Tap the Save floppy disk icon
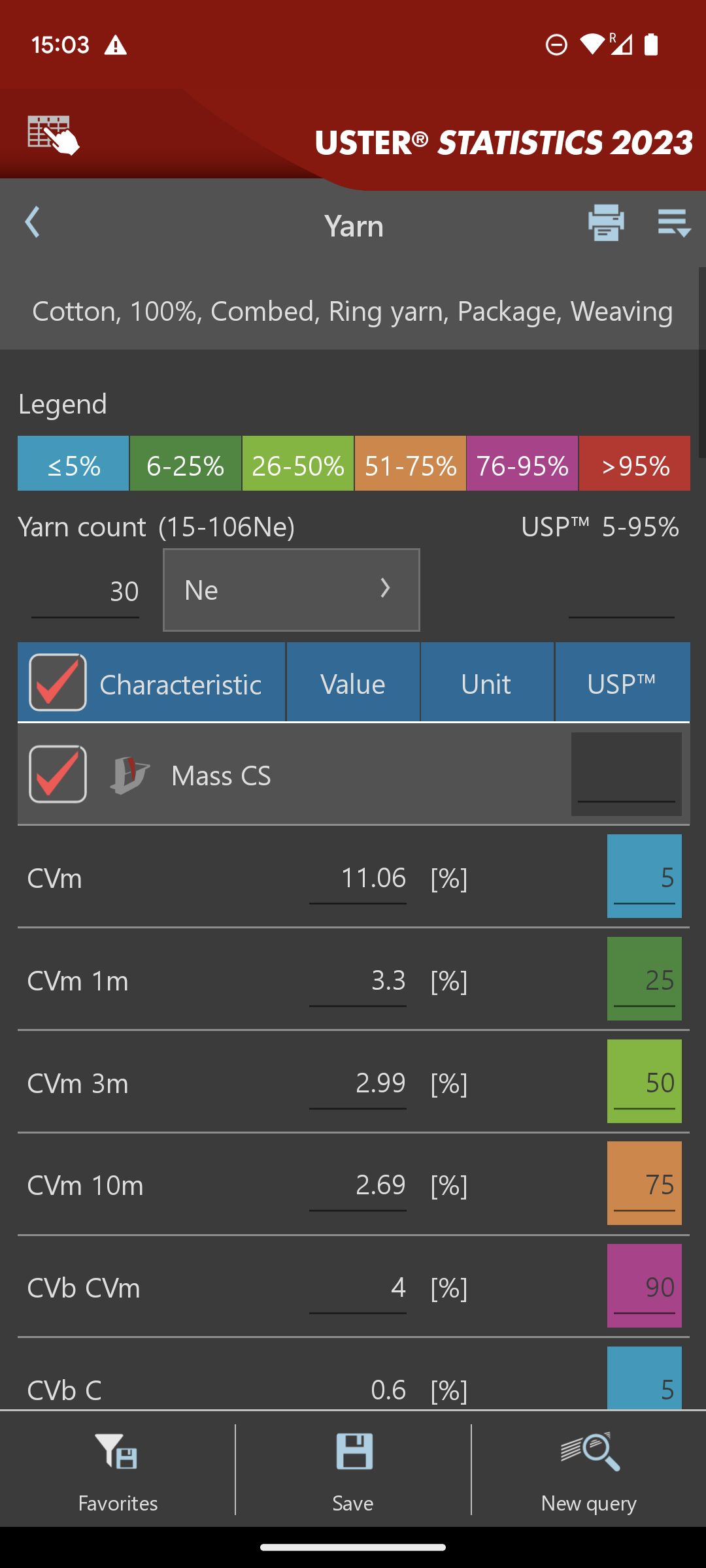 coord(354,1452)
